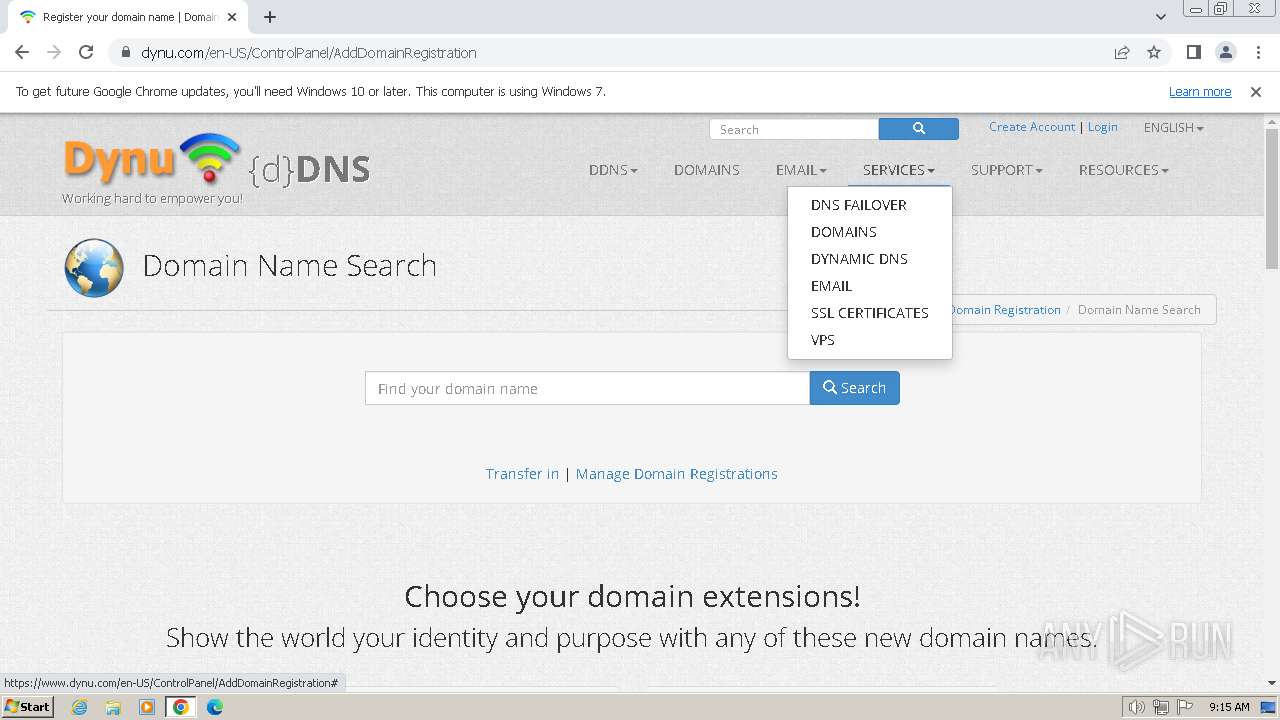1280x720 pixels.
Task: Open Manage Domain Registrations link
Action: [676, 474]
